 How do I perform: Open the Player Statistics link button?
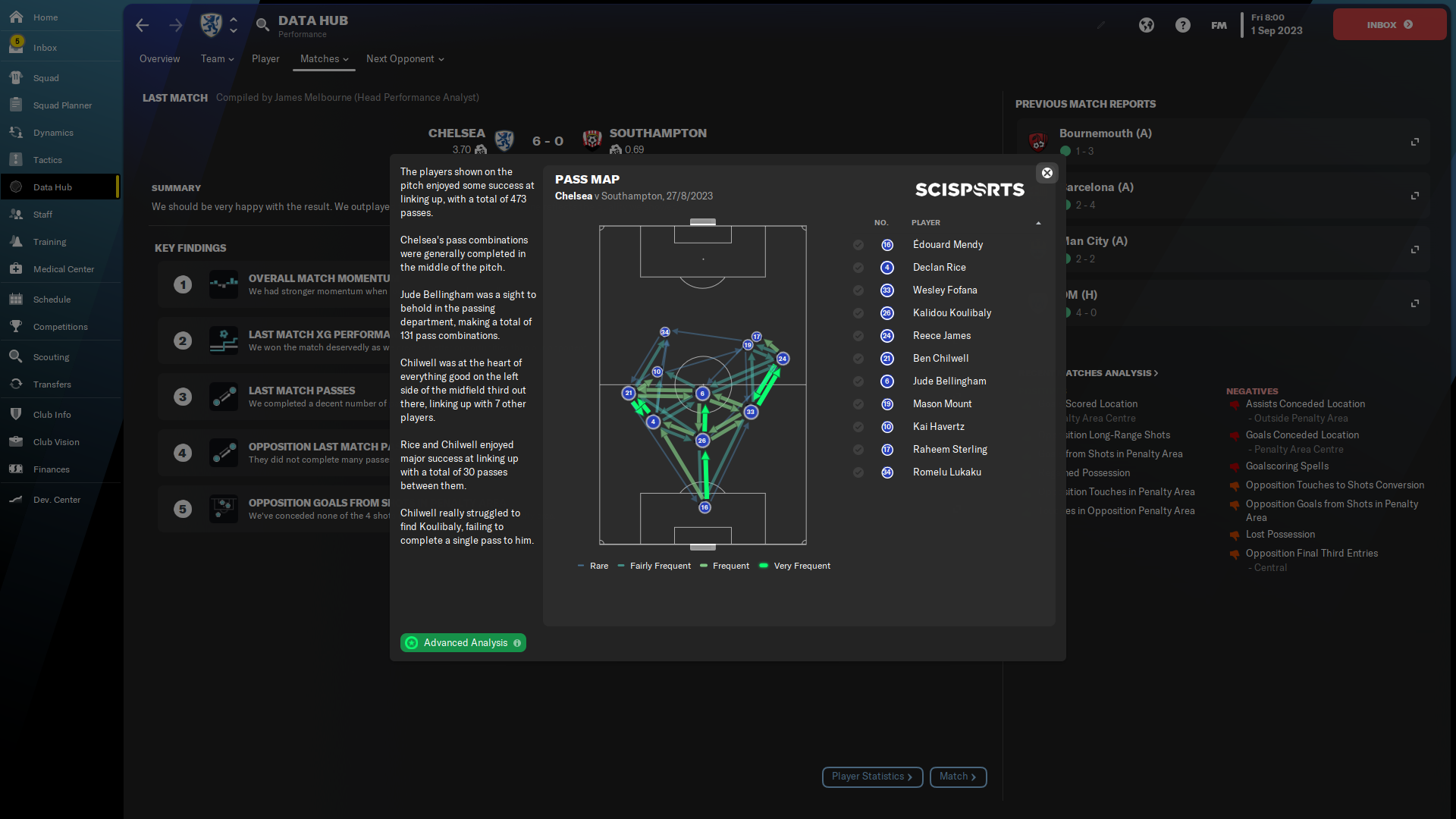(872, 777)
